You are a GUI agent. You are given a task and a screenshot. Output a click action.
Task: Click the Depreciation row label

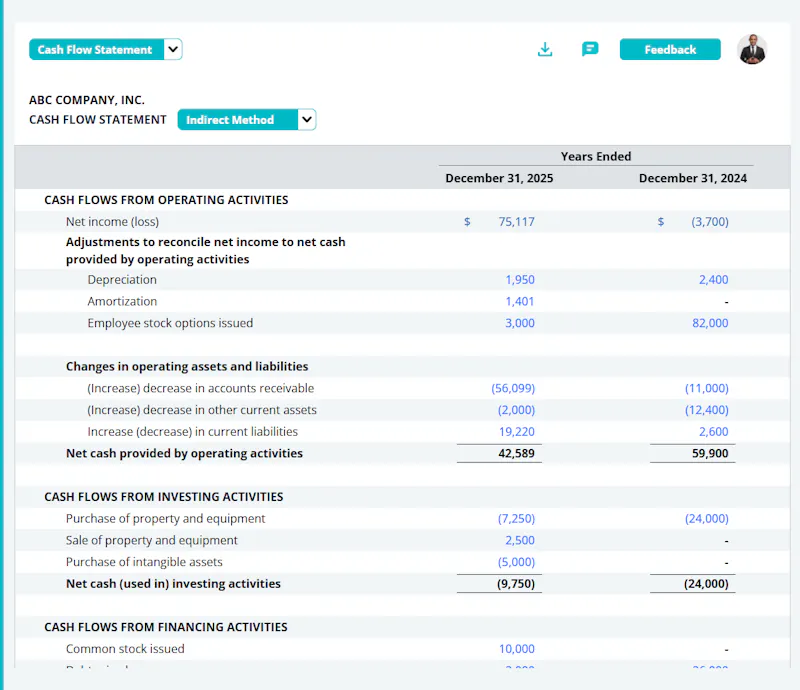pos(122,280)
